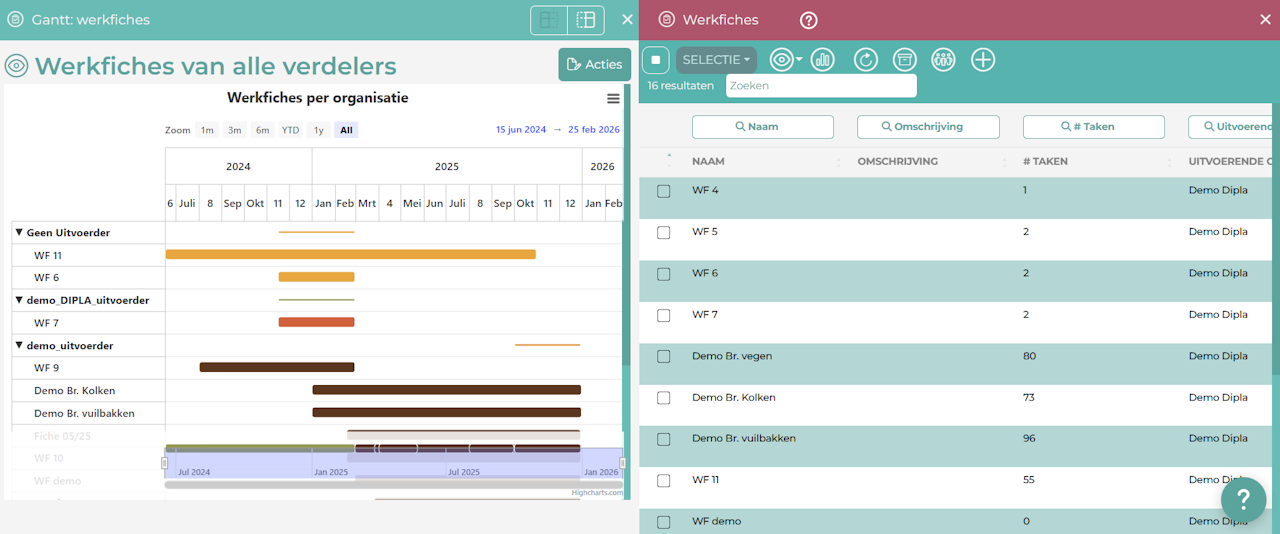
Task: Set chart zoom to All
Action: coord(346,130)
